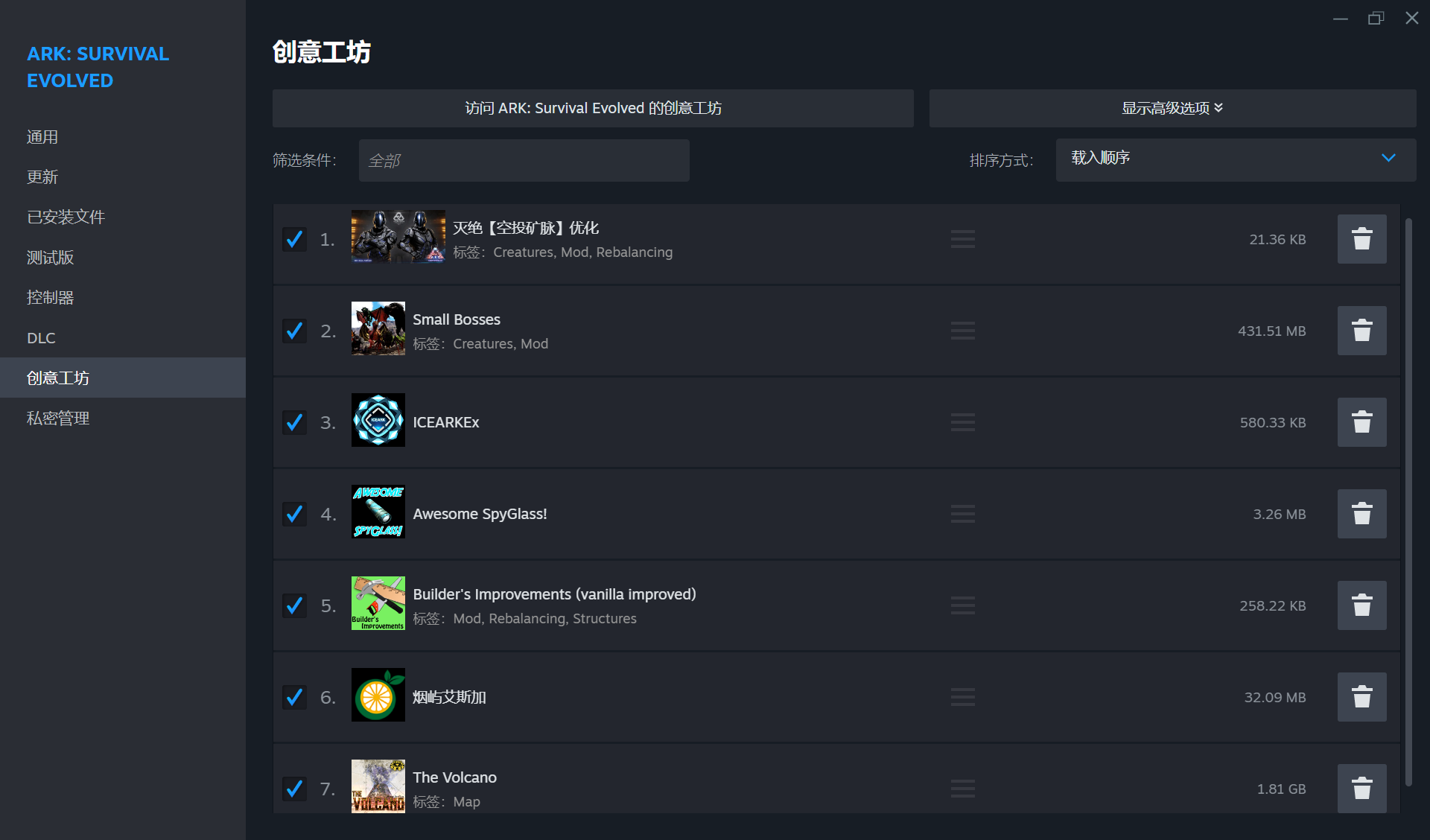1430x840 pixels.
Task: Delete the 灭绝【空投矿脉】优化 mod with trash icon
Action: point(1361,239)
